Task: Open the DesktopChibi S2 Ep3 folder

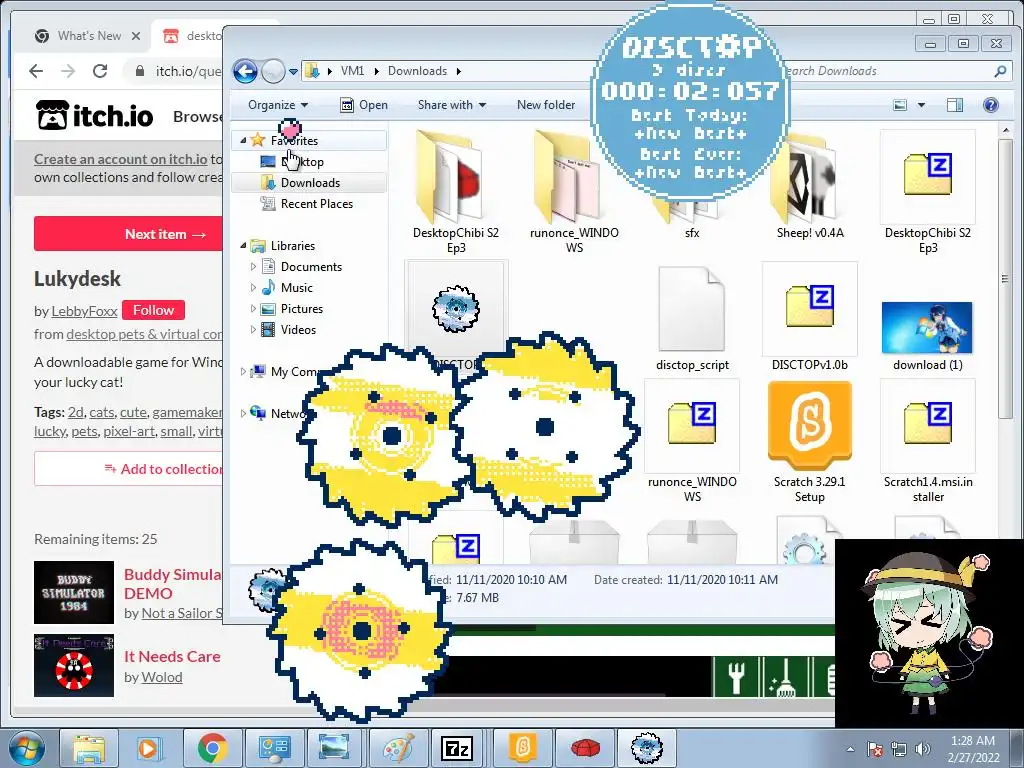Action: click(456, 193)
